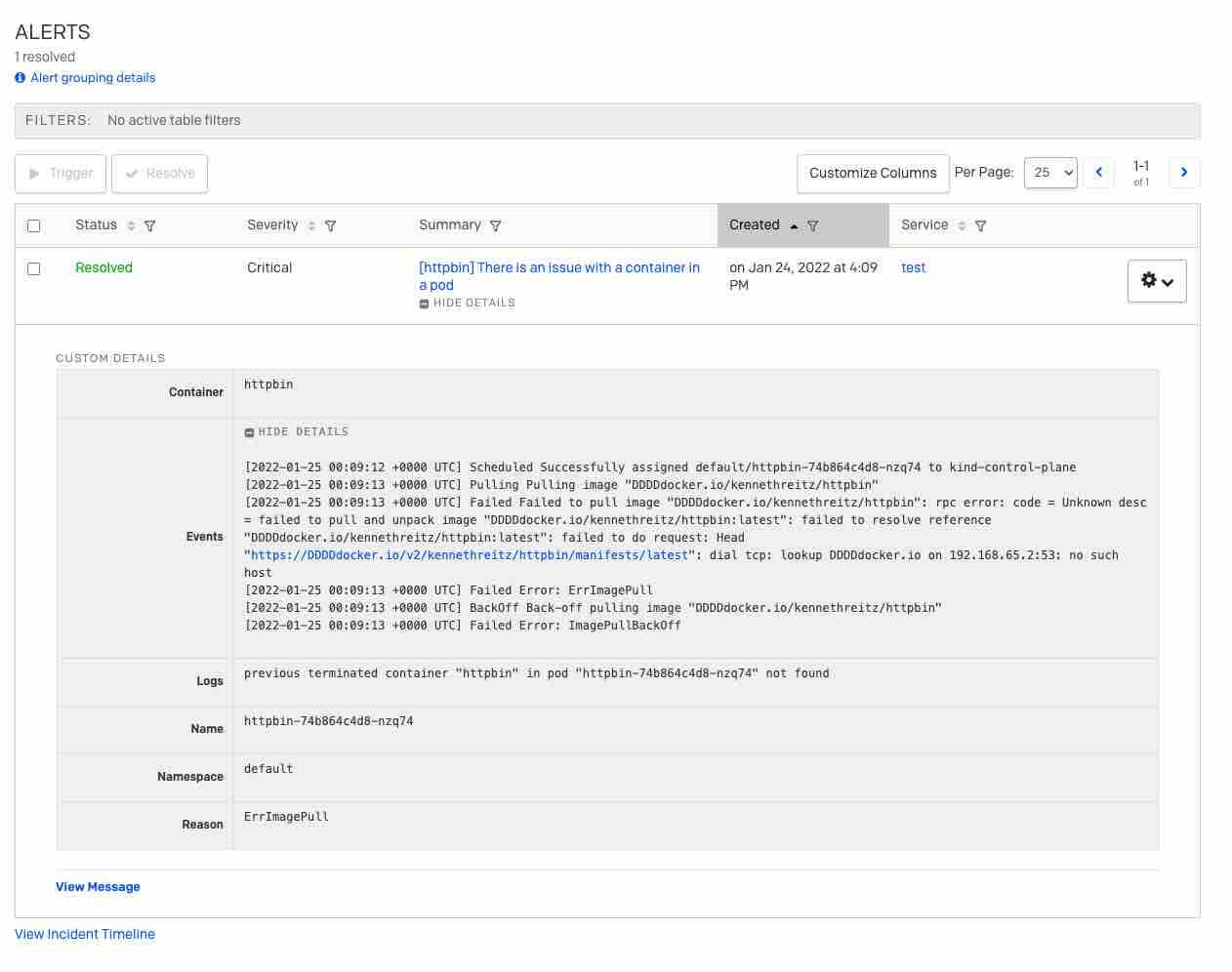
Task: Click the Summary column filter icon
Action: point(495,225)
